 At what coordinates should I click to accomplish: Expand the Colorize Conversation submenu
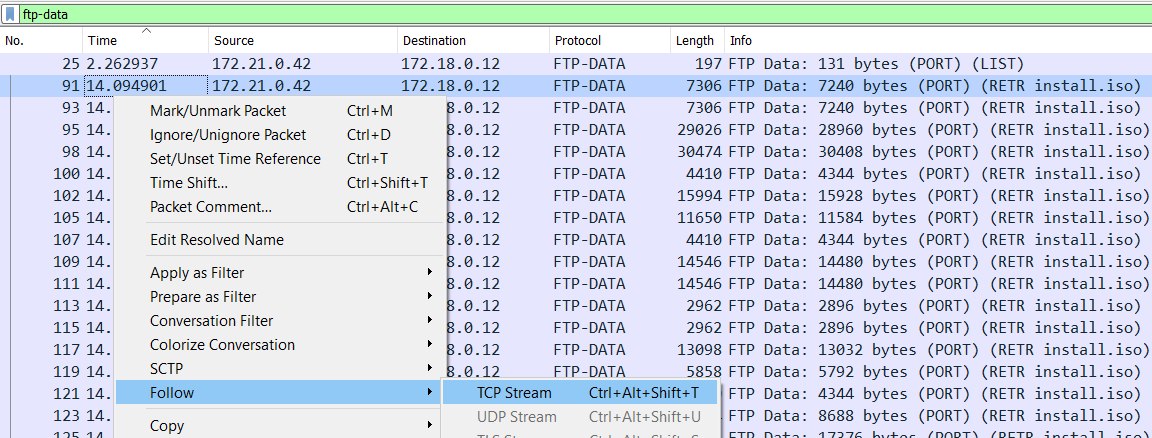pos(281,345)
